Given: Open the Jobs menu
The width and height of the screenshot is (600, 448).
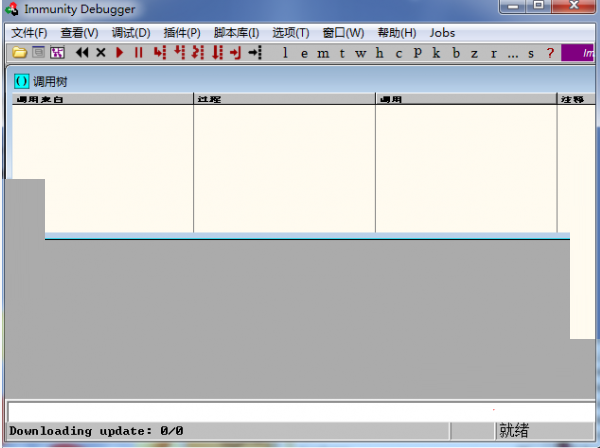Looking at the screenshot, I should 442,33.
